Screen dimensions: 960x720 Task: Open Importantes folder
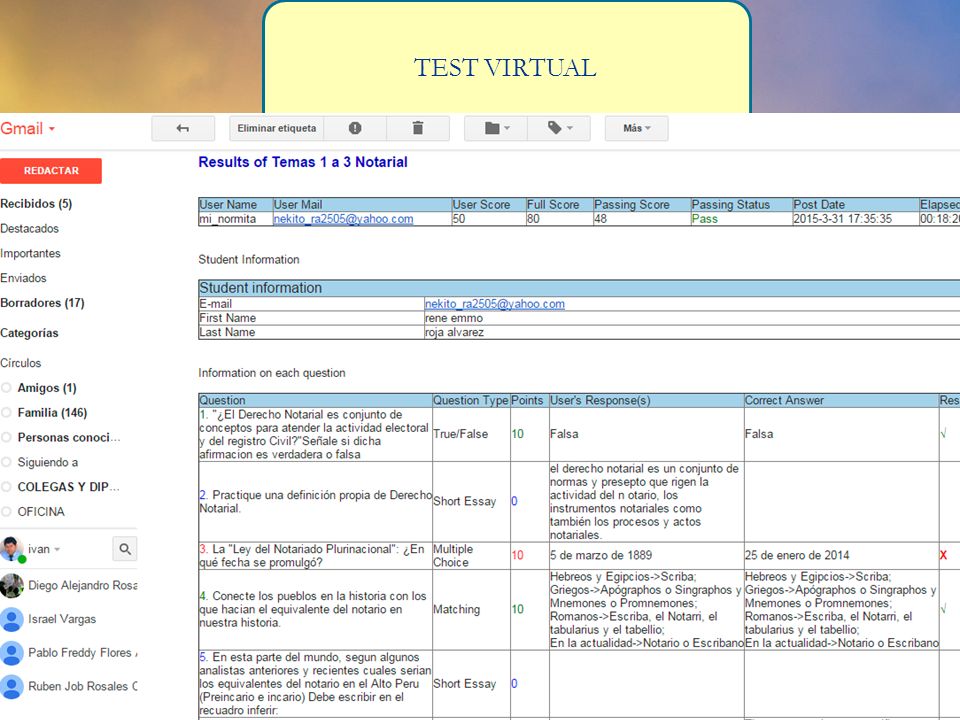31,253
